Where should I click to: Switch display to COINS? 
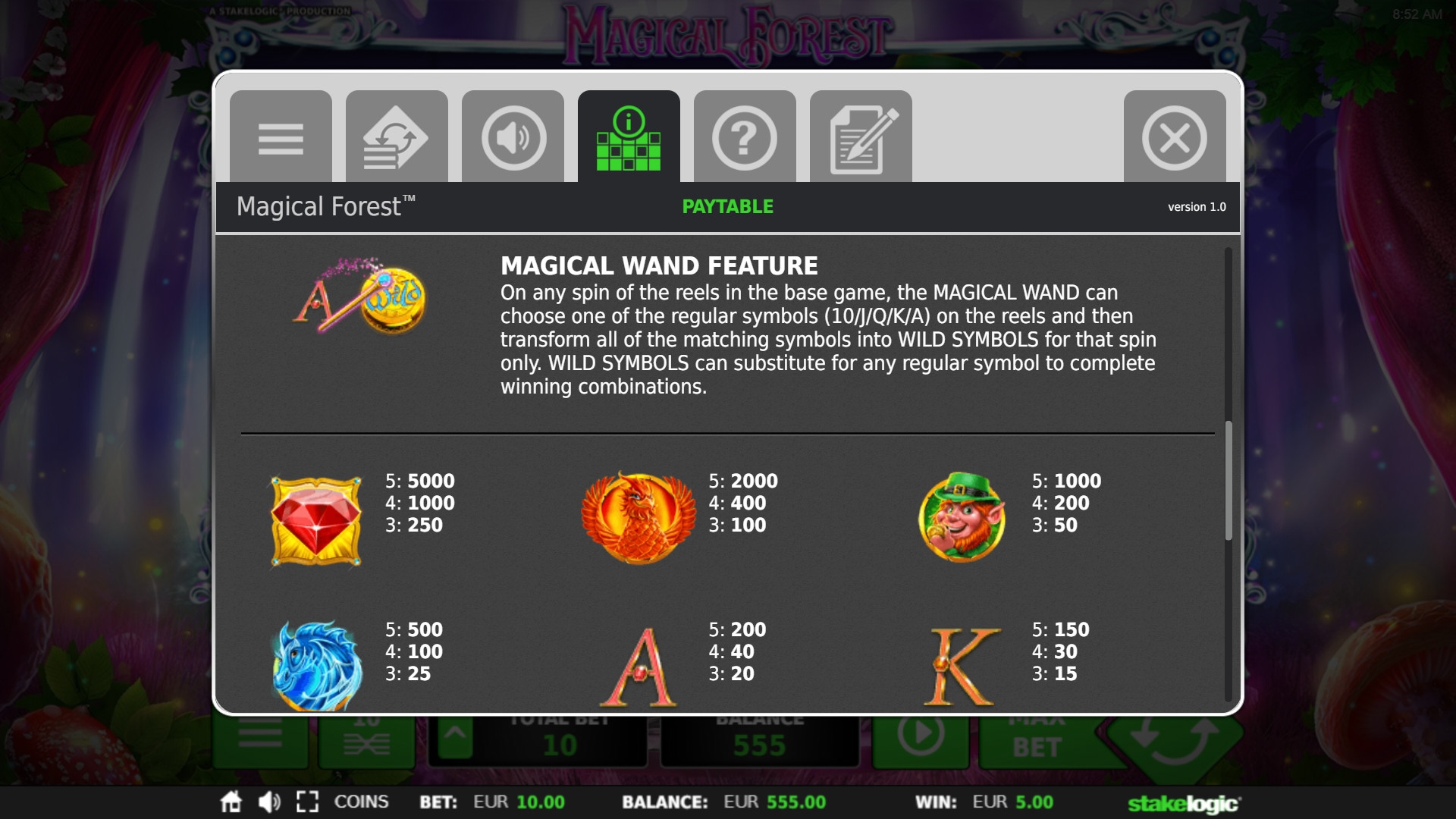(361, 802)
